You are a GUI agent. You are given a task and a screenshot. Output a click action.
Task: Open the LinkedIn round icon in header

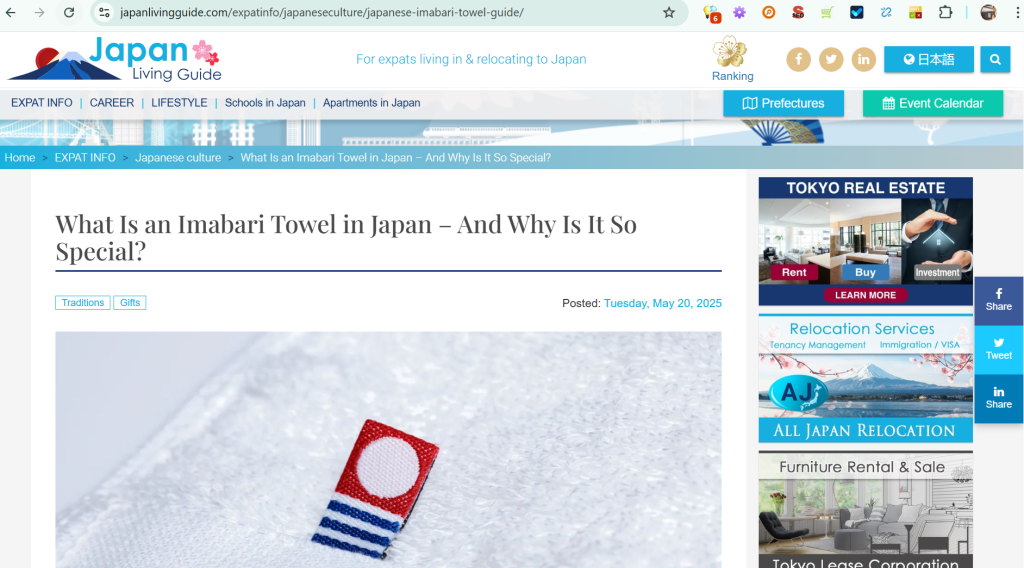point(863,59)
